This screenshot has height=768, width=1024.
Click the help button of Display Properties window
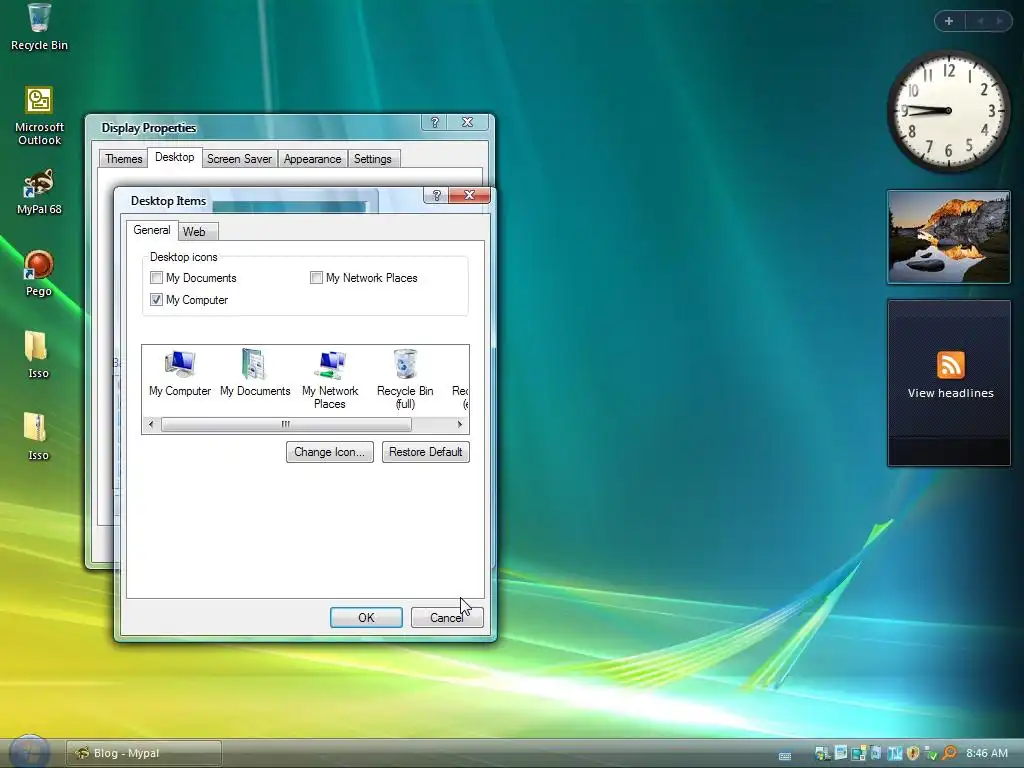[434, 122]
